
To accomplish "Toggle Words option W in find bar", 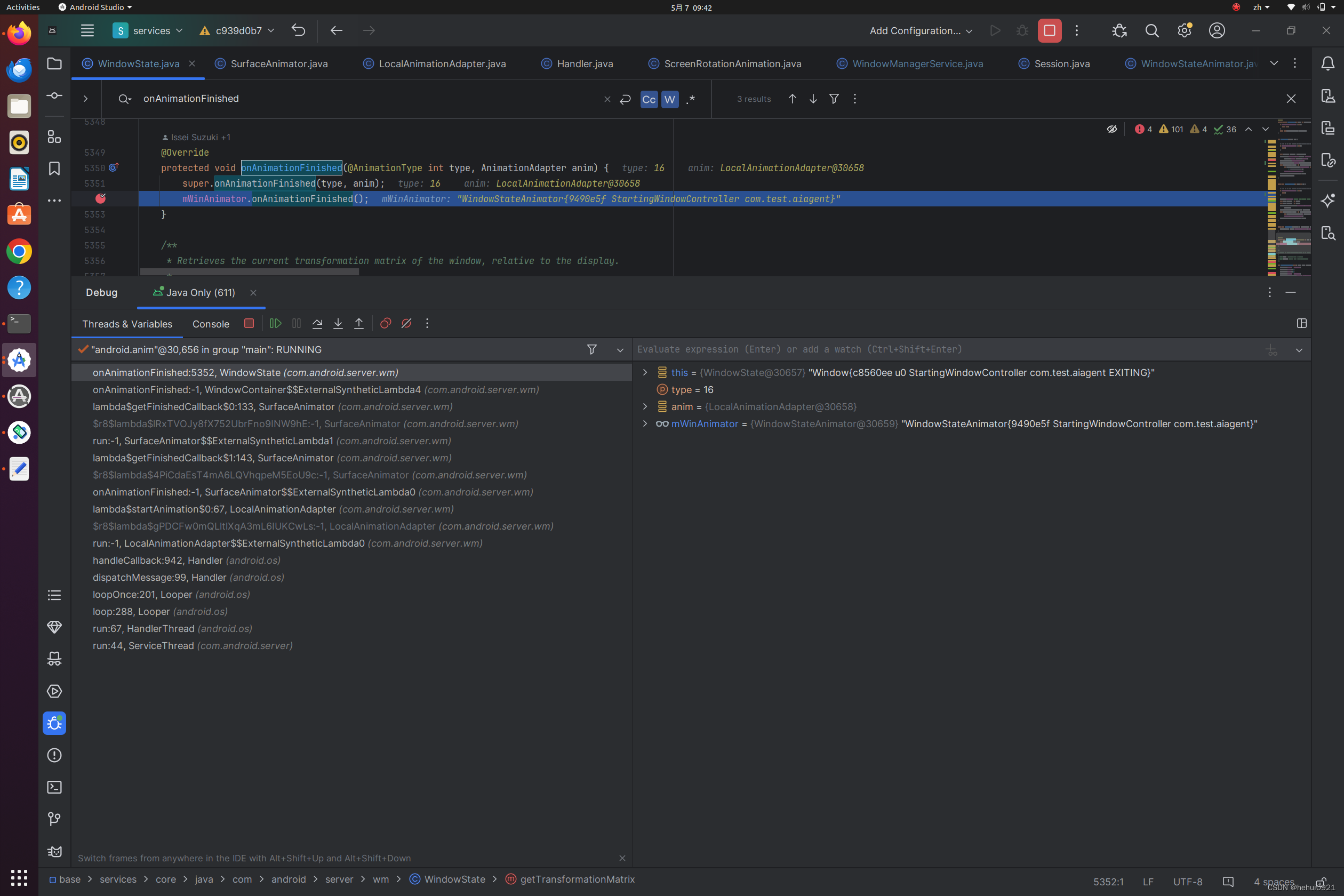I will click(x=670, y=99).
